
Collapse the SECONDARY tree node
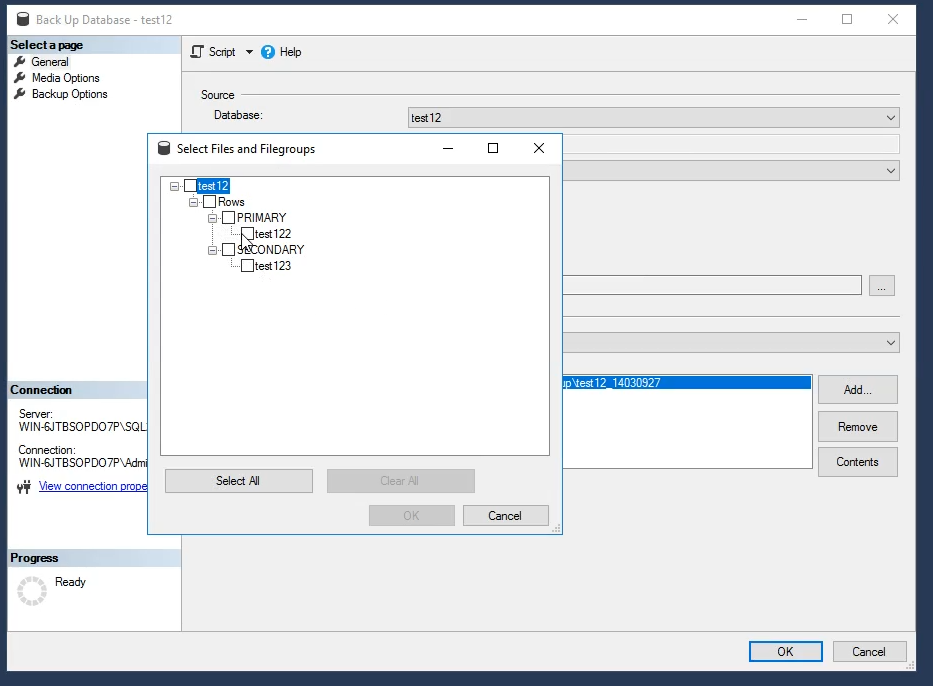(212, 250)
